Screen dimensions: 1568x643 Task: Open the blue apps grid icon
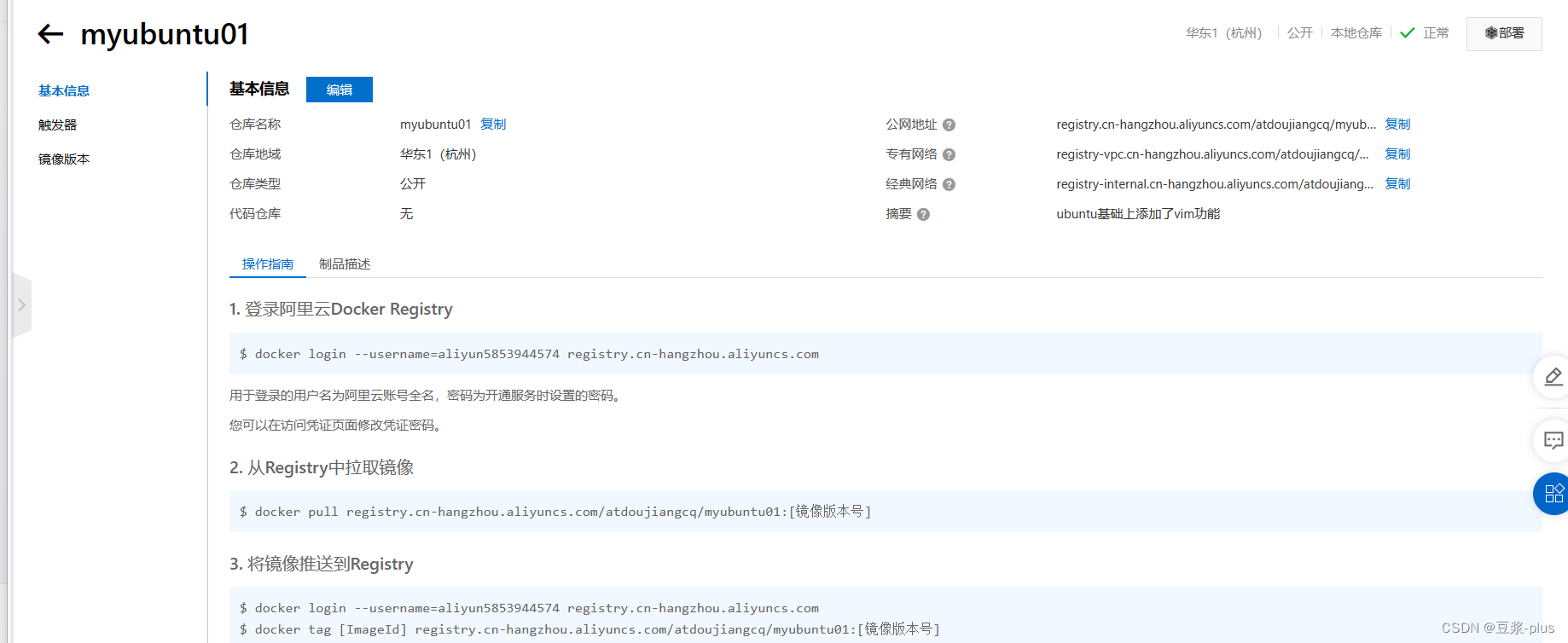click(1553, 494)
